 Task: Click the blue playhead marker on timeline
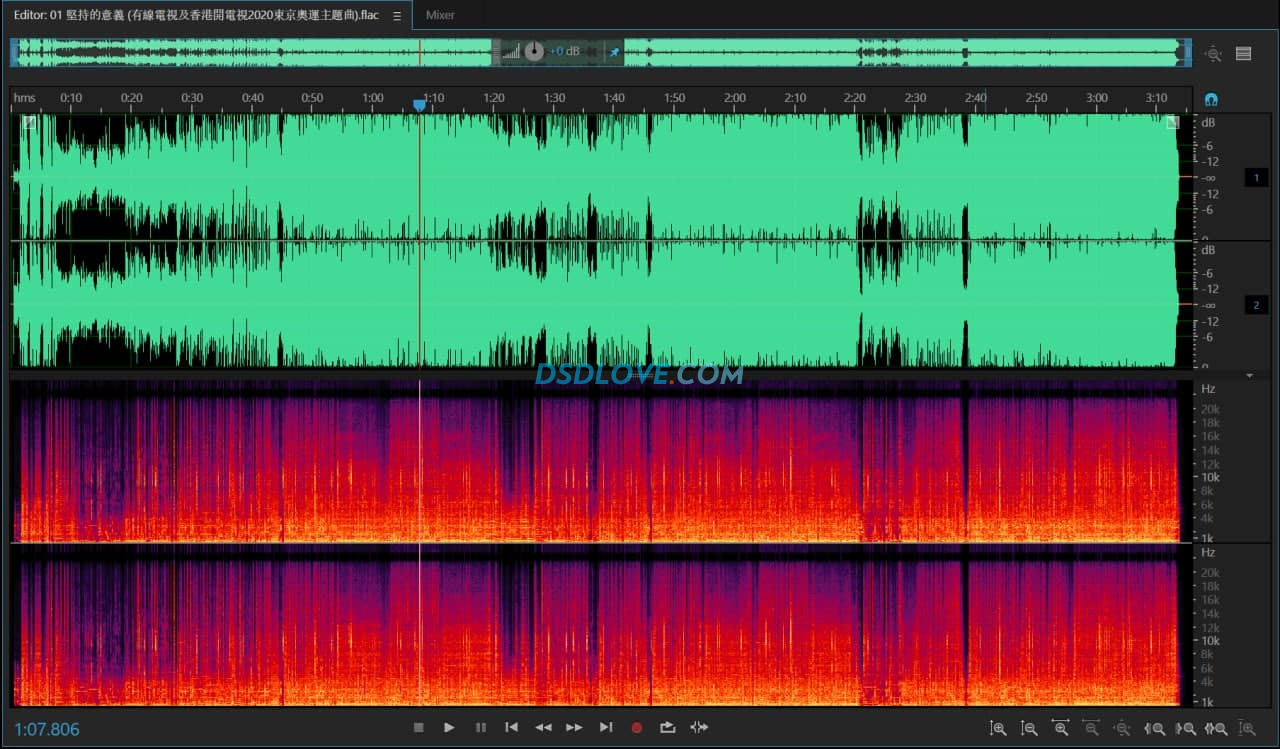click(419, 104)
